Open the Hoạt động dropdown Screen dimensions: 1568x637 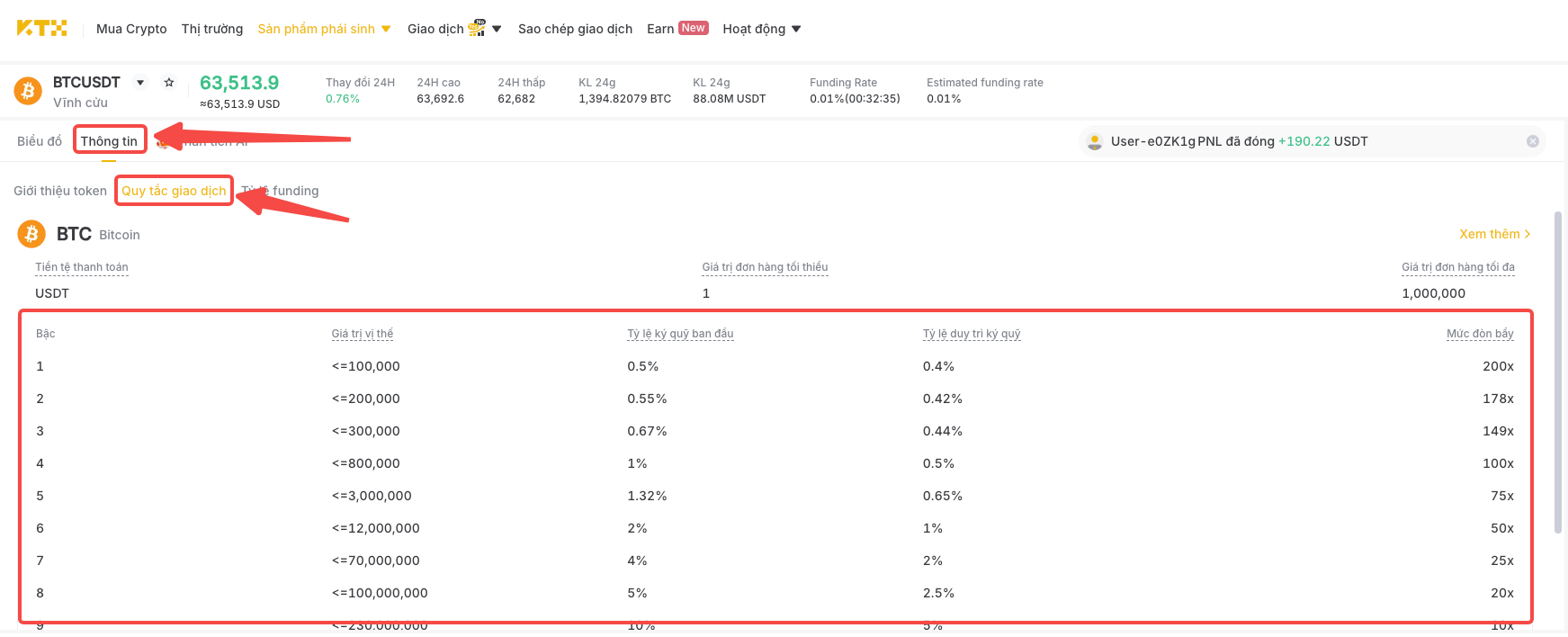coord(761,29)
